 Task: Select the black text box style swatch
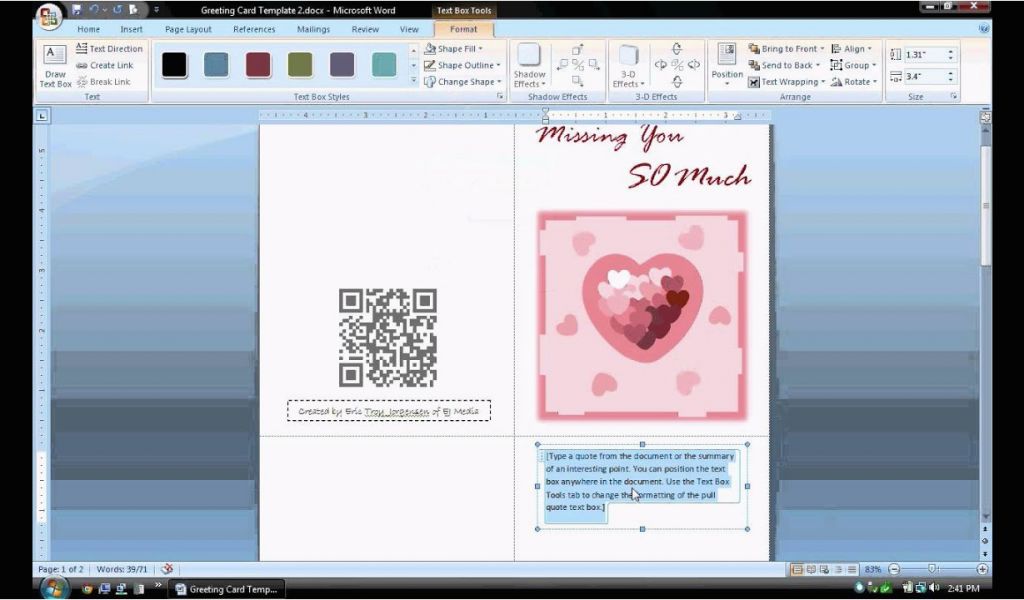(174, 65)
